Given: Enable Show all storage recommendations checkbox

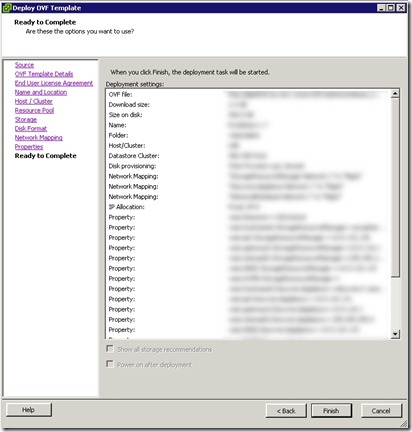Looking at the screenshot, I should 110,349.
